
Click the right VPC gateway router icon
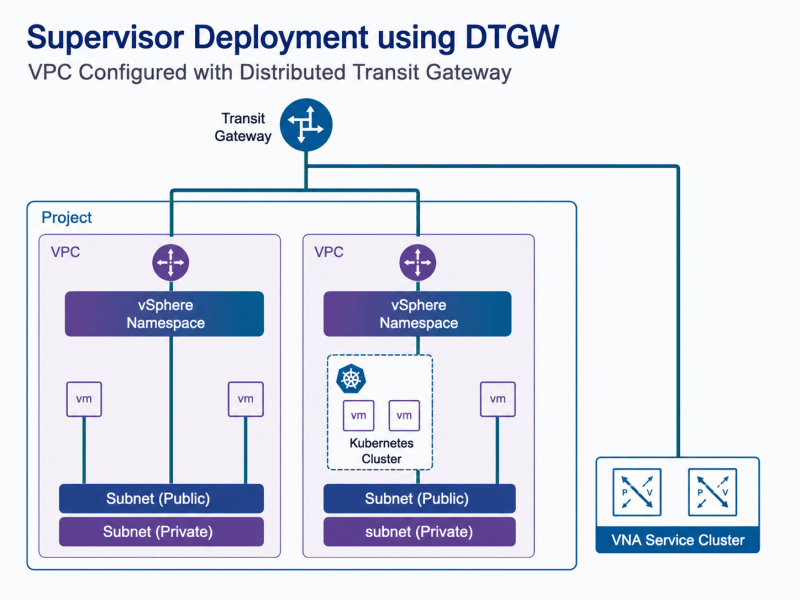click(418, 263)
